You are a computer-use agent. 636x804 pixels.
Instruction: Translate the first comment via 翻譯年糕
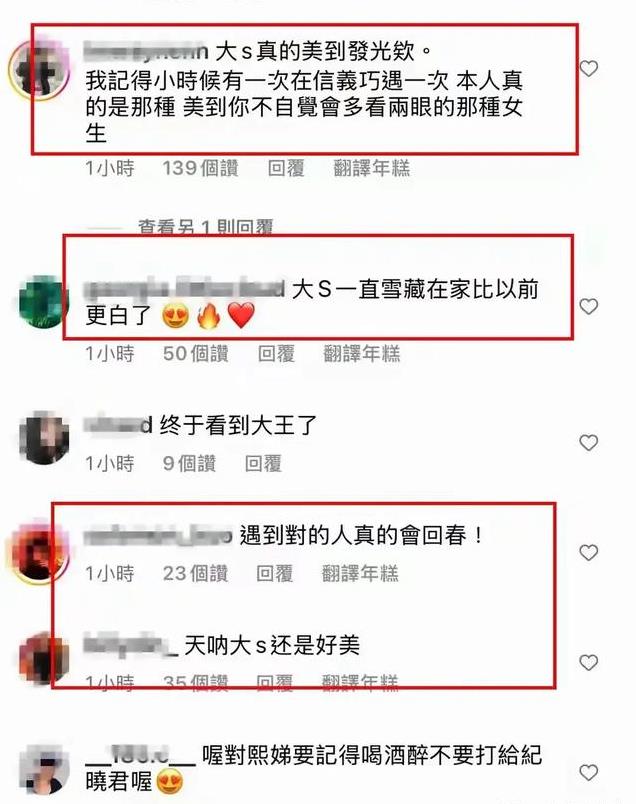[x=372, y=168]
